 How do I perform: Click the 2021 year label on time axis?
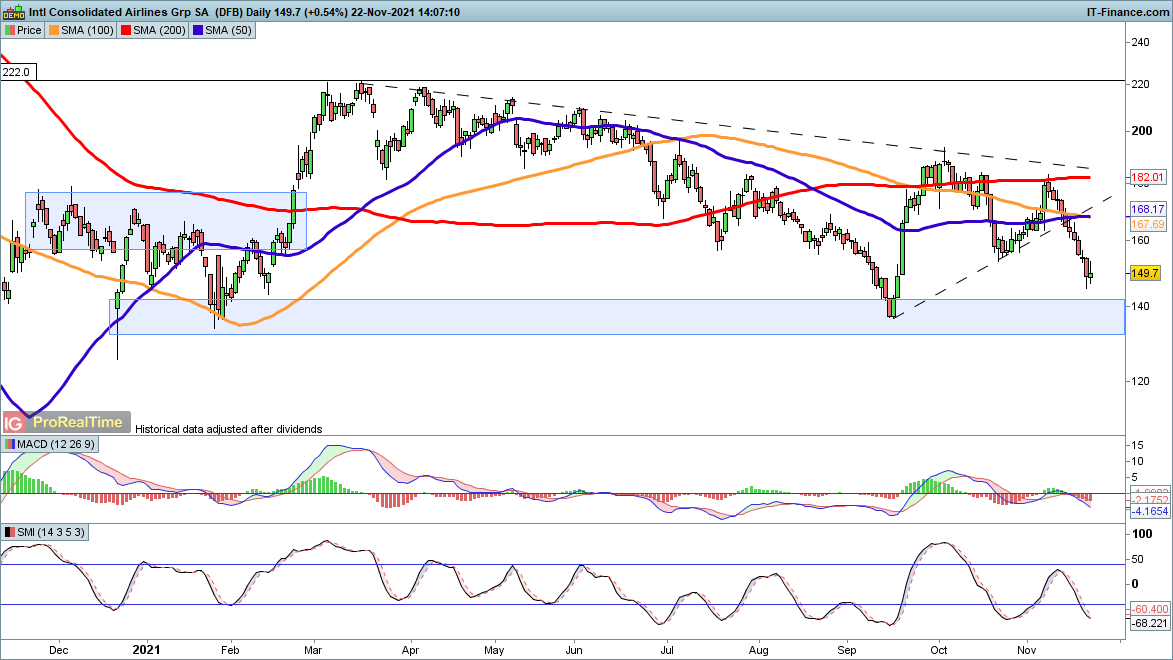pos(145,650)
